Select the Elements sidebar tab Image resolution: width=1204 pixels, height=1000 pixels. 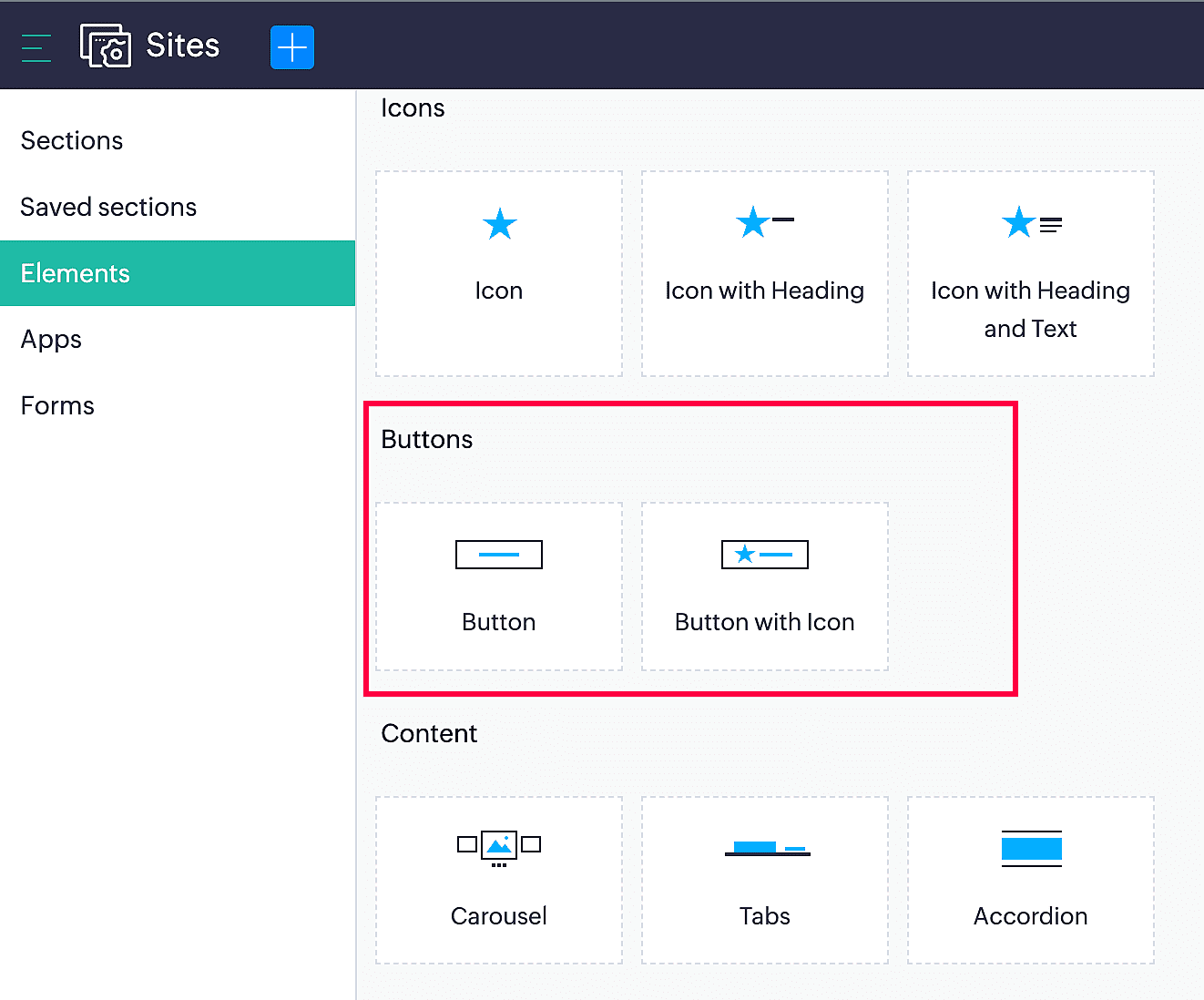coord(76,274)
